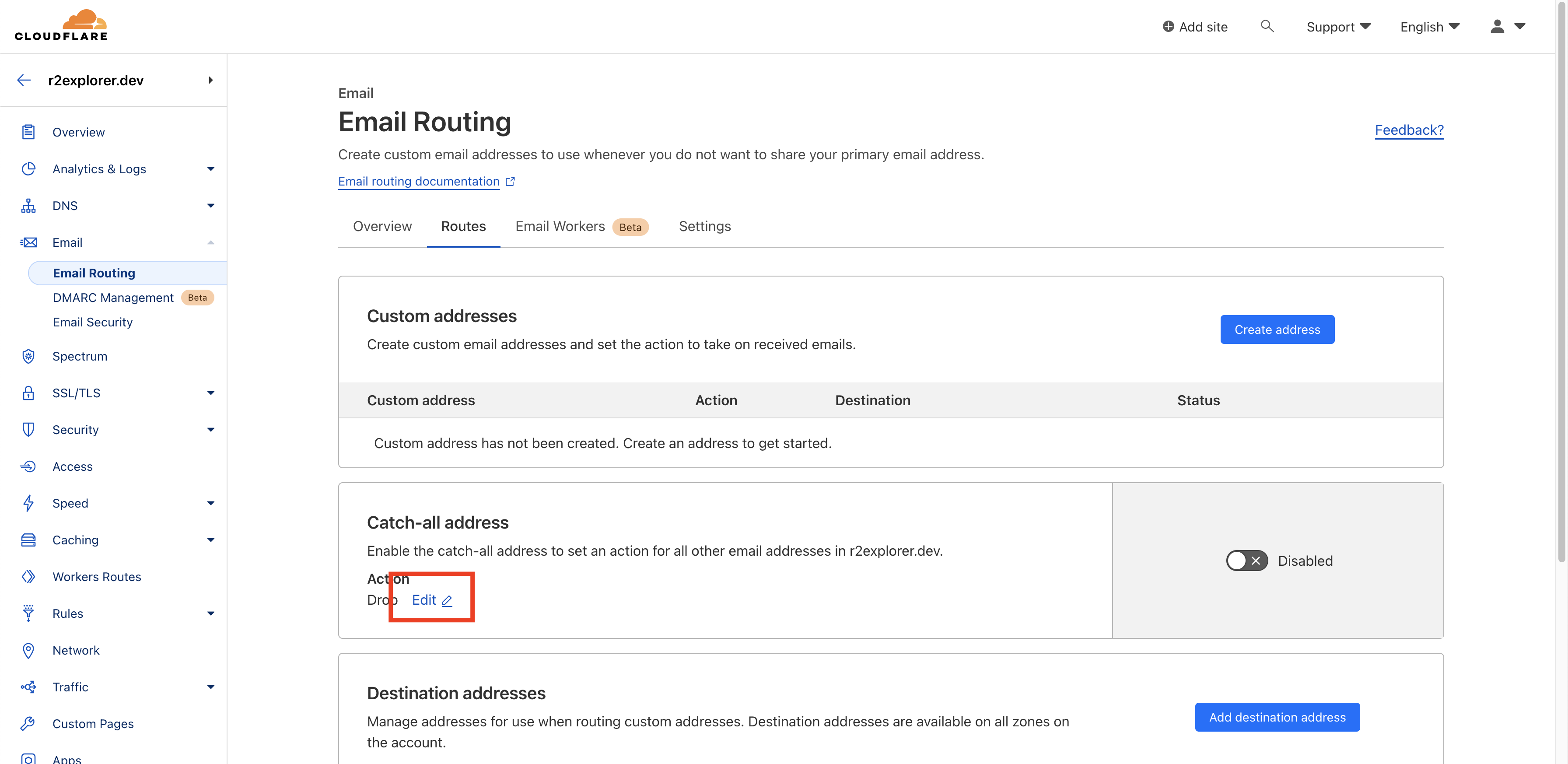Click the Create address button

(x=1277, y=329)
